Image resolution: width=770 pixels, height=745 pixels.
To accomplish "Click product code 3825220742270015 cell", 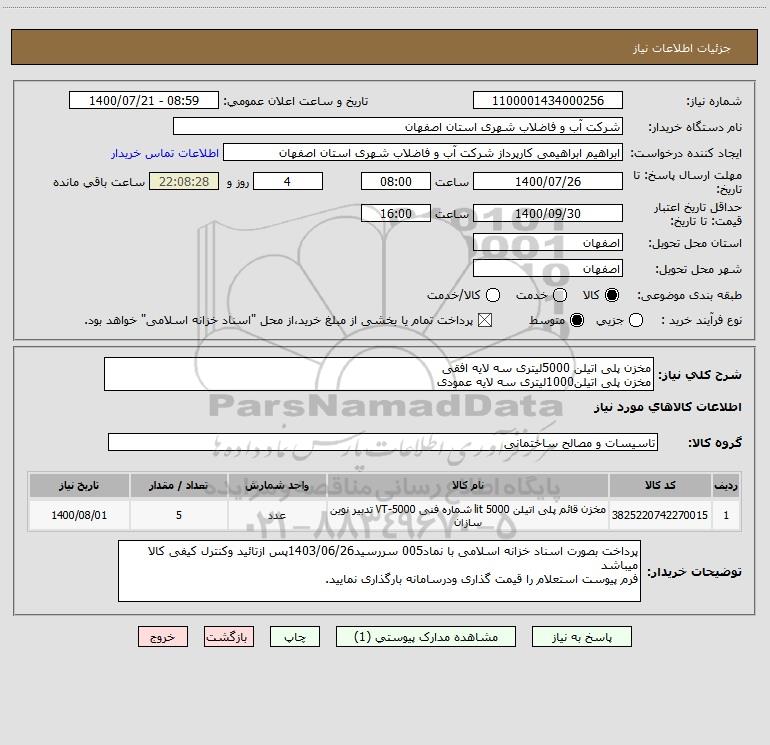I will point(660,515).
